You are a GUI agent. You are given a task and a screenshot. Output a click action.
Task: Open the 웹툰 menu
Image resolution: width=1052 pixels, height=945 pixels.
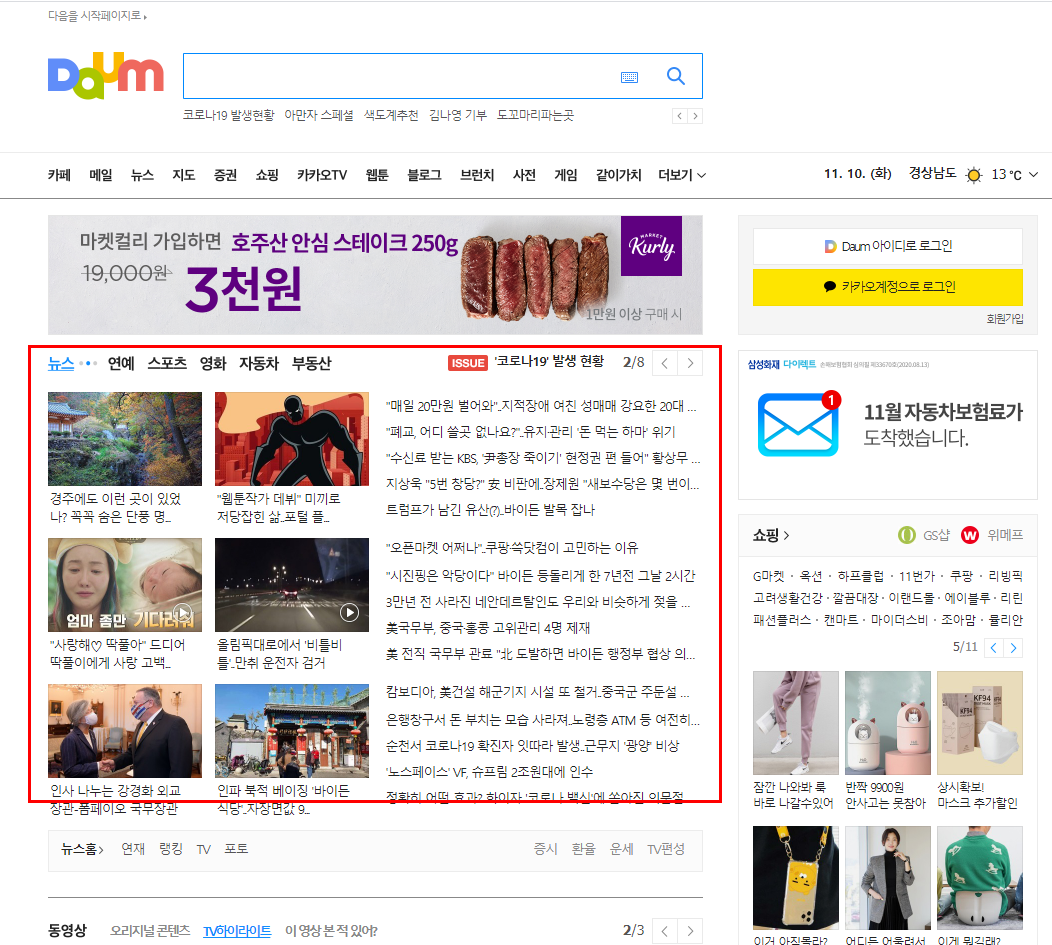[377, 175]
